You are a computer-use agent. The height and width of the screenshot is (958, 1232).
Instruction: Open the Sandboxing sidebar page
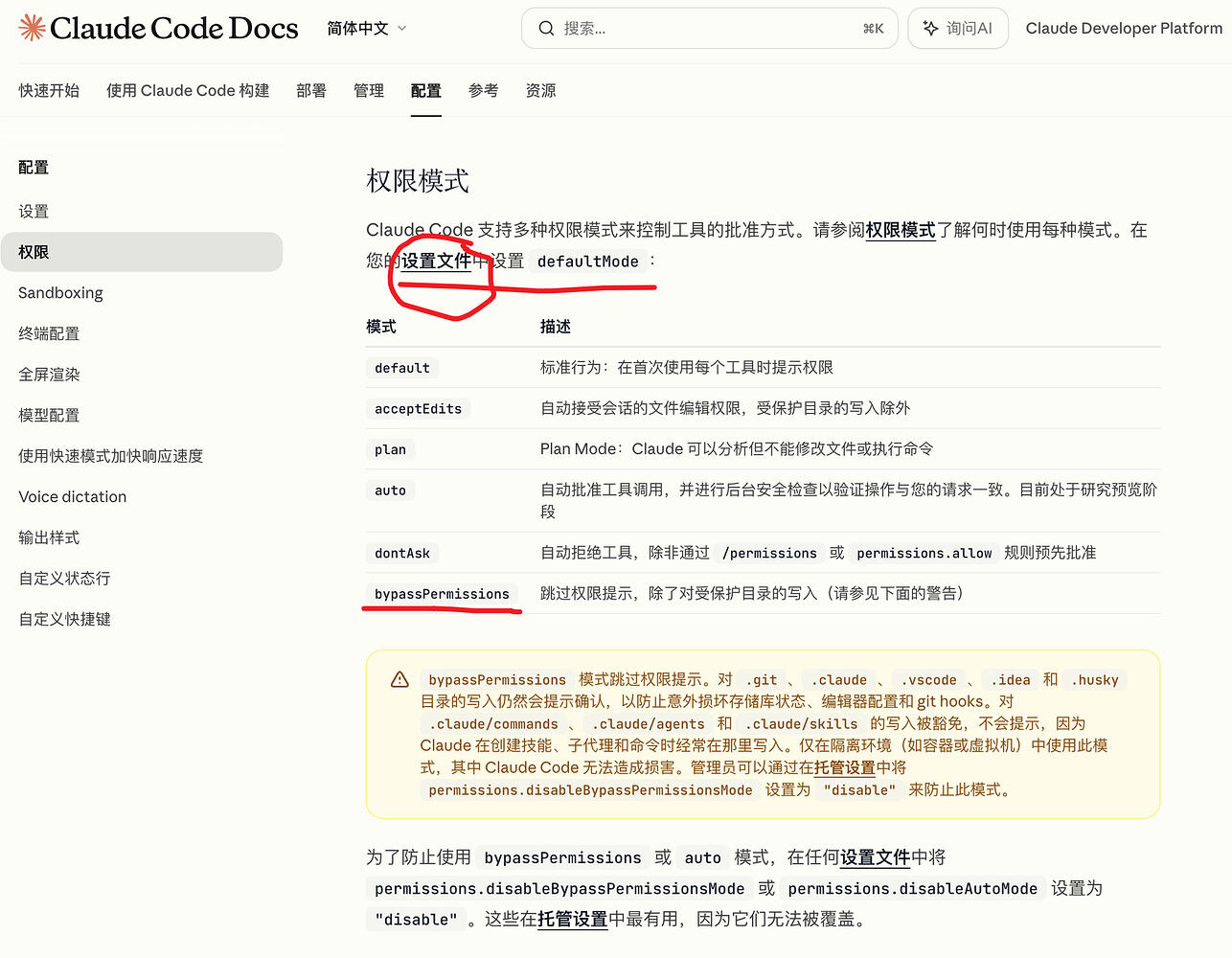tap(141, 292)
